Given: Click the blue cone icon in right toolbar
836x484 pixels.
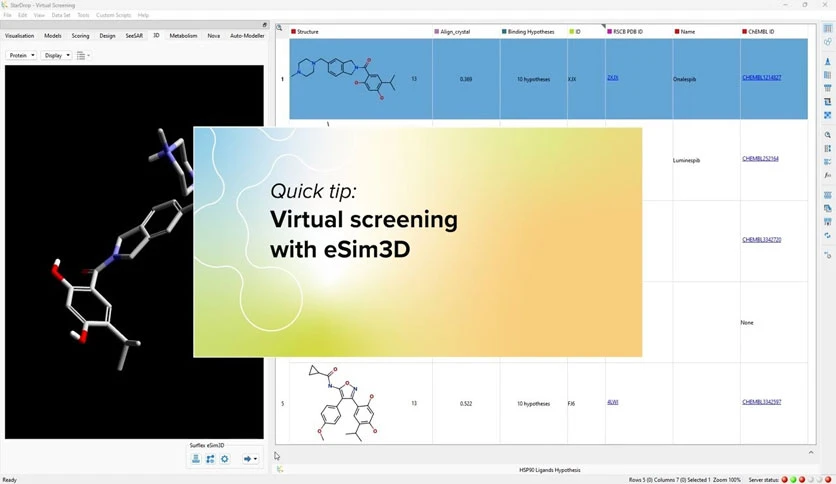Looking at the screenshot, I should (x=827, y=61).
